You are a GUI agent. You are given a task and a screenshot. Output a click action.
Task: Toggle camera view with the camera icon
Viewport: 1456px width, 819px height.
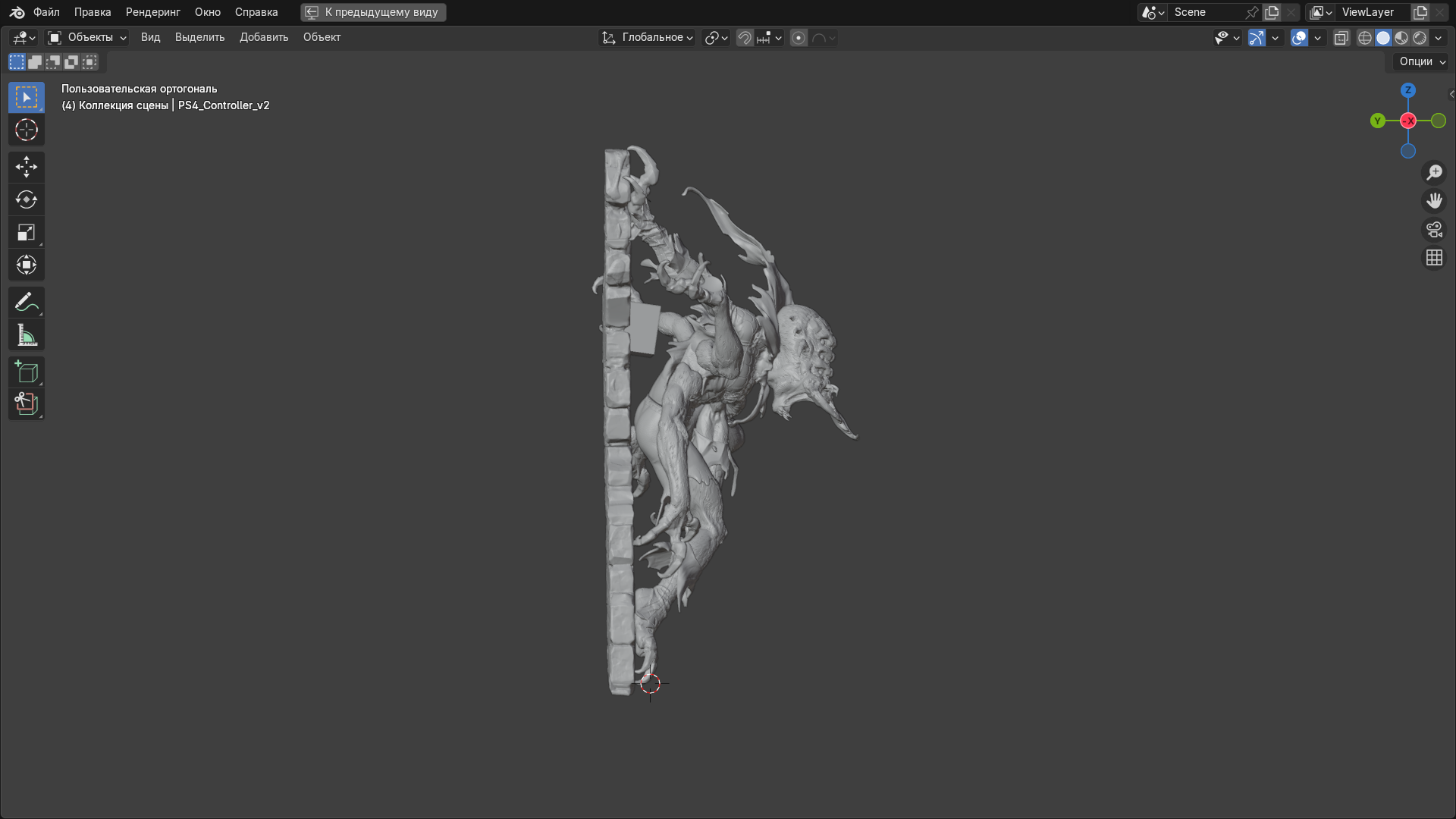pos(1434,230)
